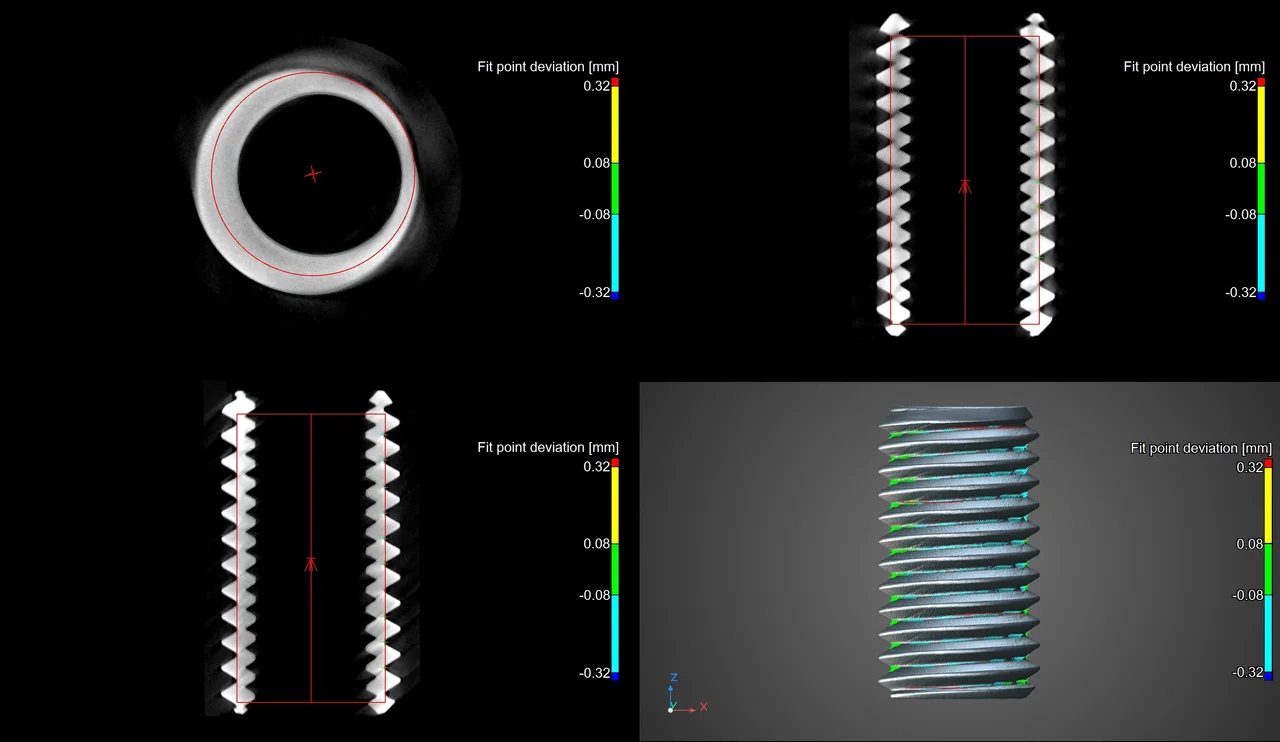Click the axis arrow marker in top-right section view
This screenshot has width=1280, height=742.
[x=965, y=186]
